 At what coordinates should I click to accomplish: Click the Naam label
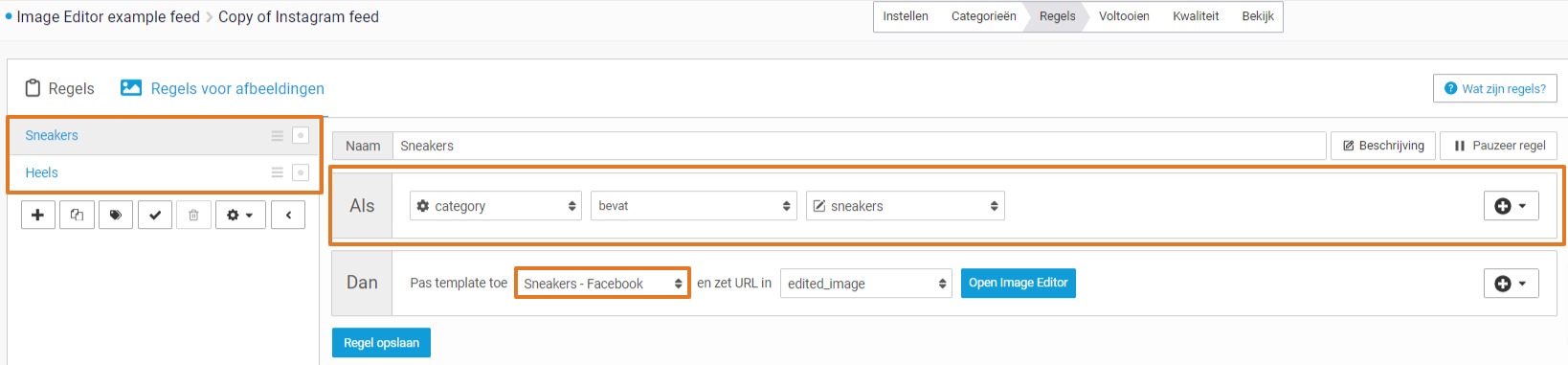[363, 146]
